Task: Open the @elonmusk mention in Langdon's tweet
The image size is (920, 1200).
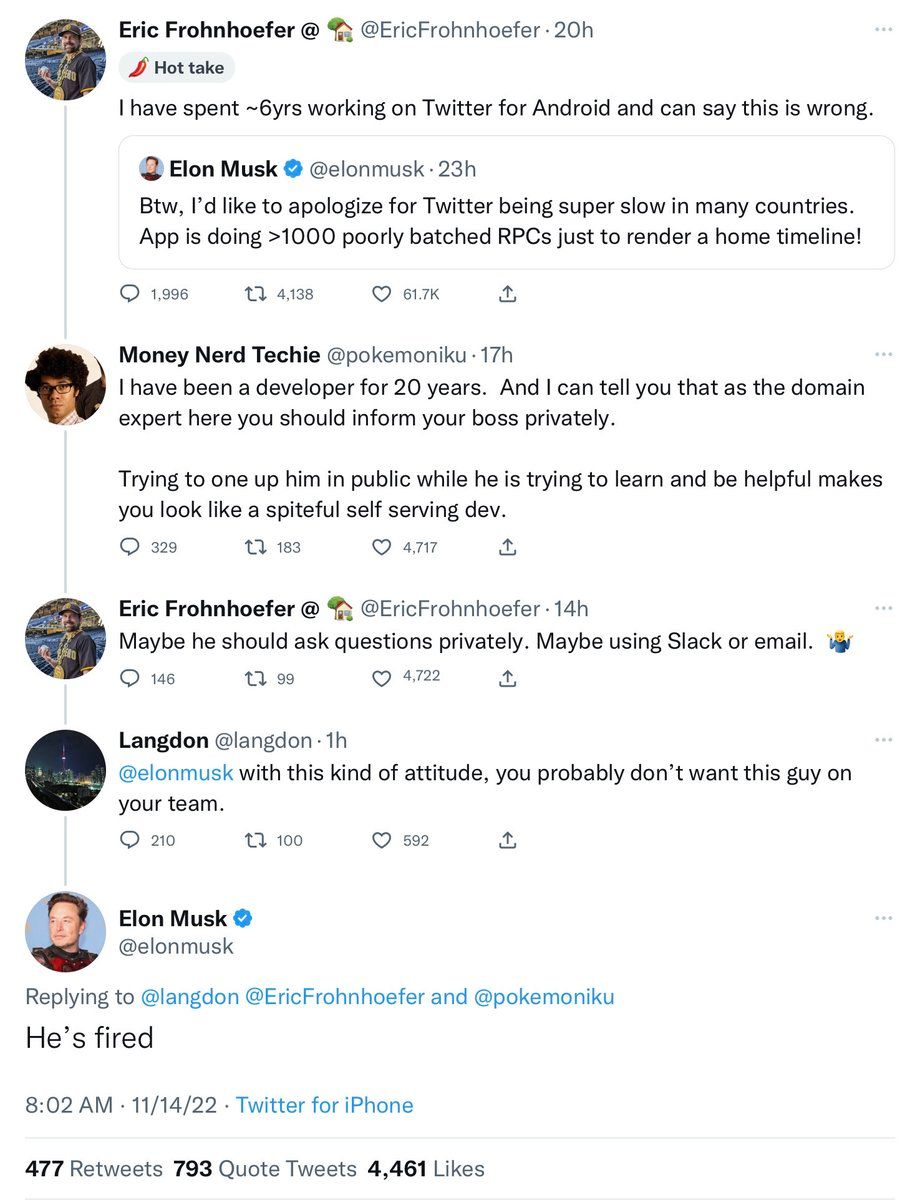Action: [176, 773]
